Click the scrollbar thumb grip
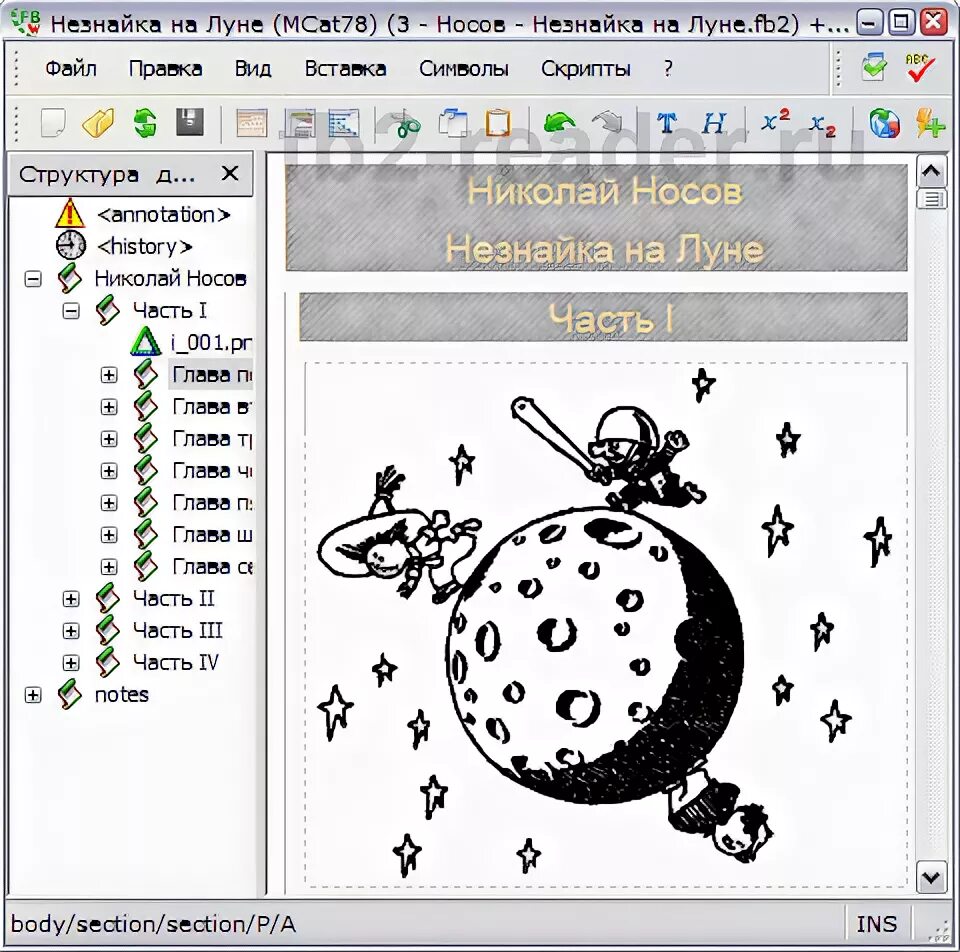Screen dimensions: 960x952 931,199
